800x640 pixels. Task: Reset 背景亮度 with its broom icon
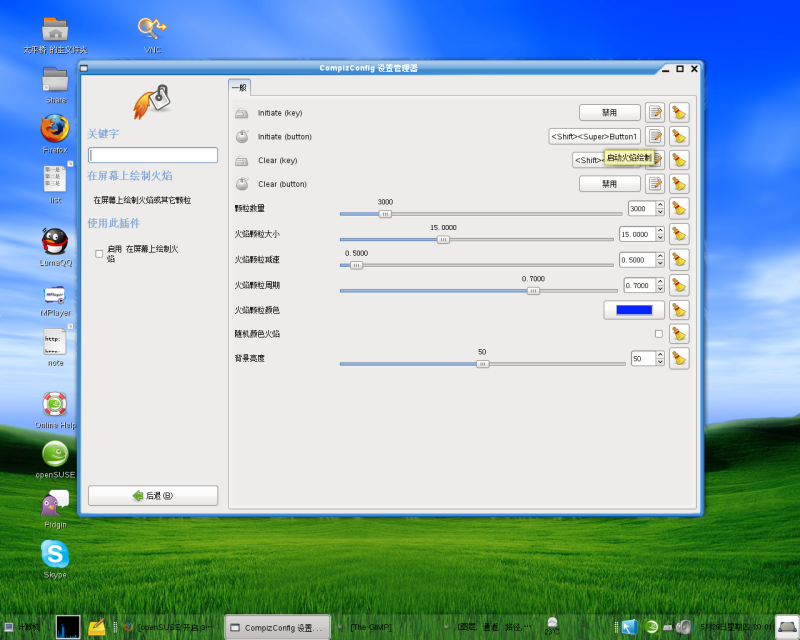[679, 358]
